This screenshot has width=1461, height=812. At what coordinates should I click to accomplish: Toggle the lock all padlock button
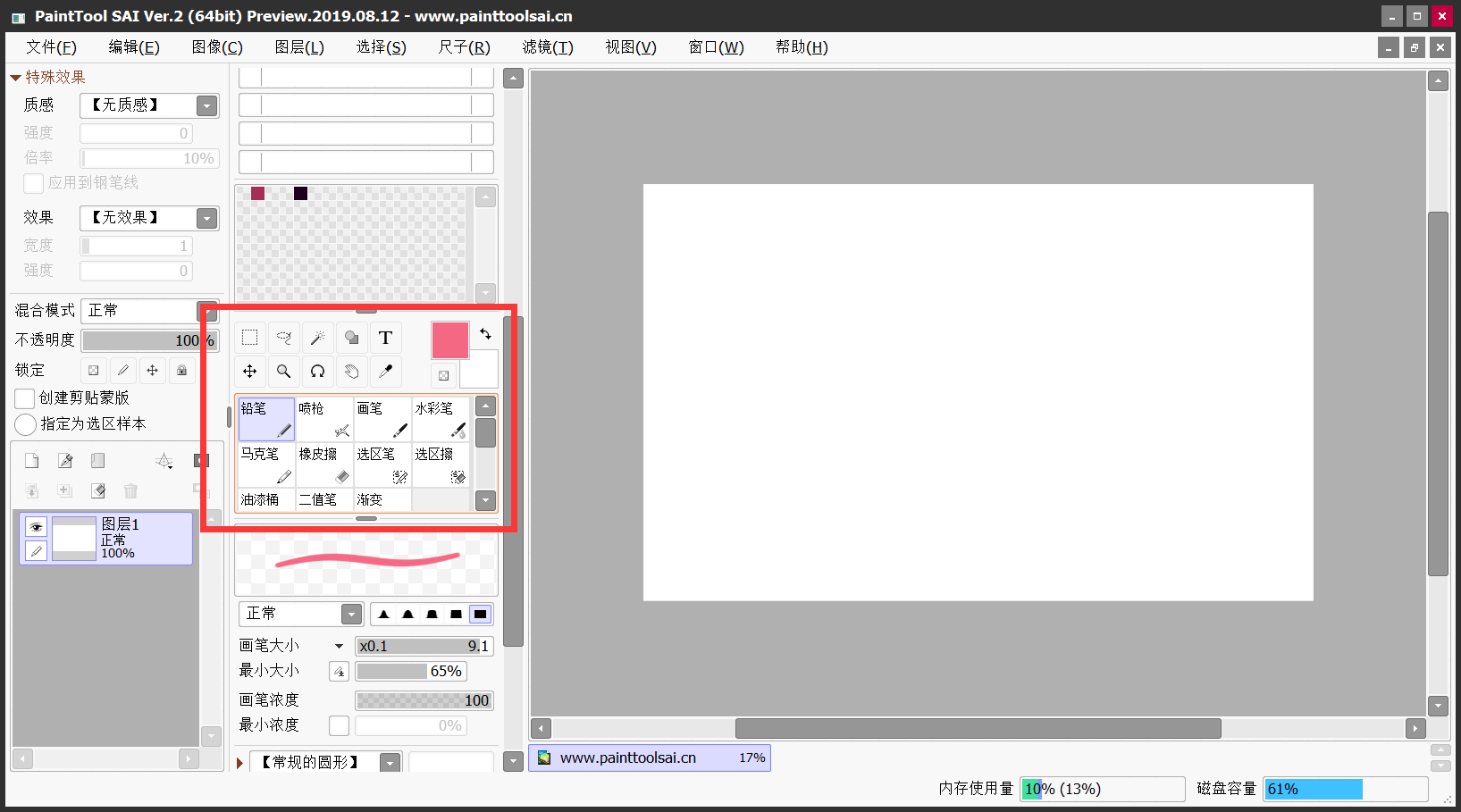(x=181, y=370)
